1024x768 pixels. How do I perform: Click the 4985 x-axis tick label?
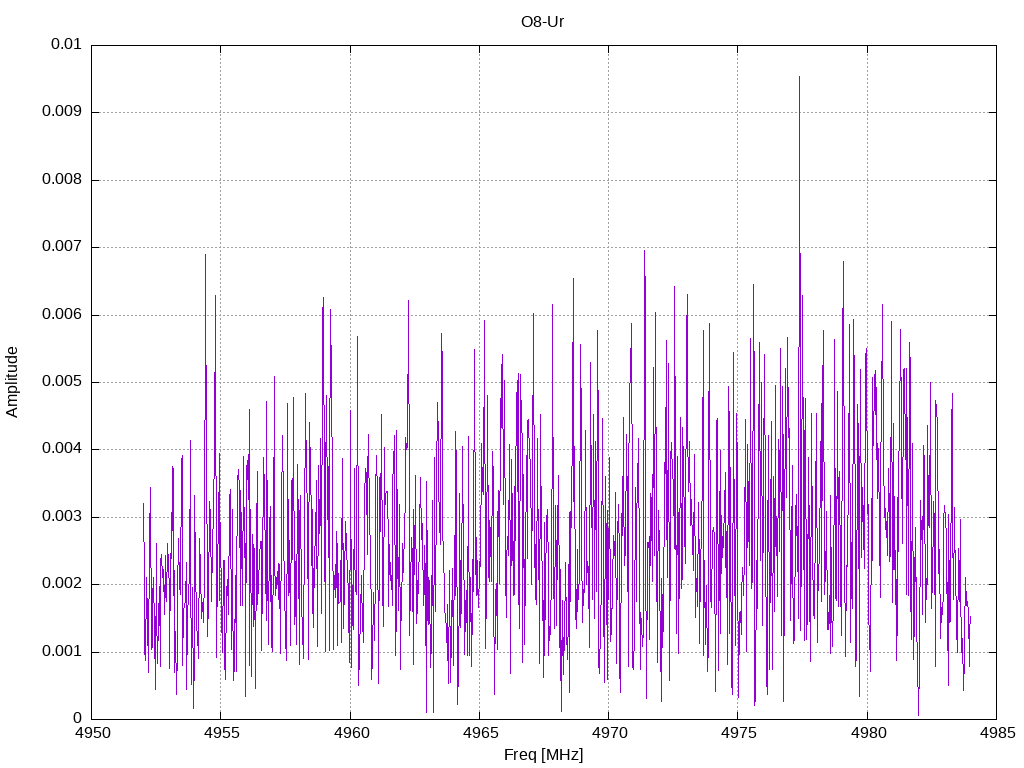[997, 733]
